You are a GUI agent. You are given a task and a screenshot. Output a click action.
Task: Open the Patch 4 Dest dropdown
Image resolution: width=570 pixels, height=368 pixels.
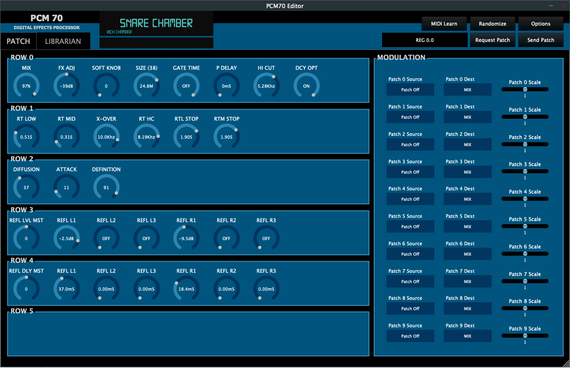467,199
